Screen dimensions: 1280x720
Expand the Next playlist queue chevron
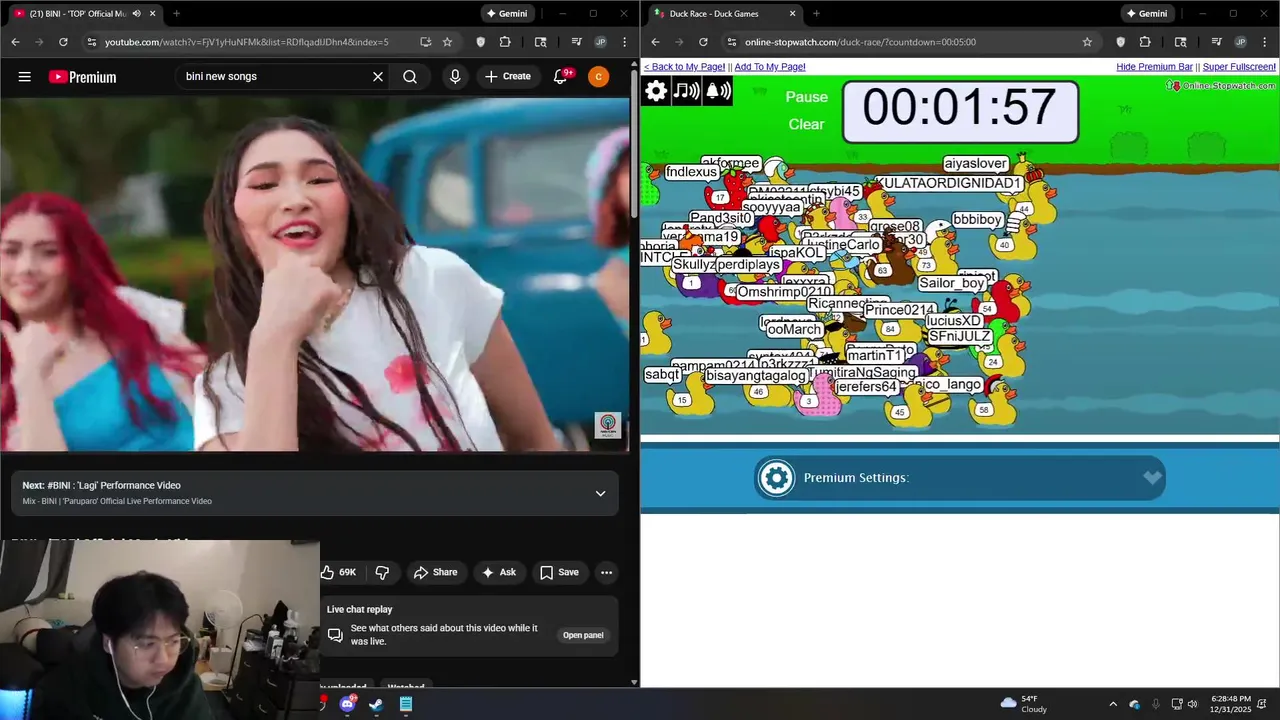(x=600, y=493)
